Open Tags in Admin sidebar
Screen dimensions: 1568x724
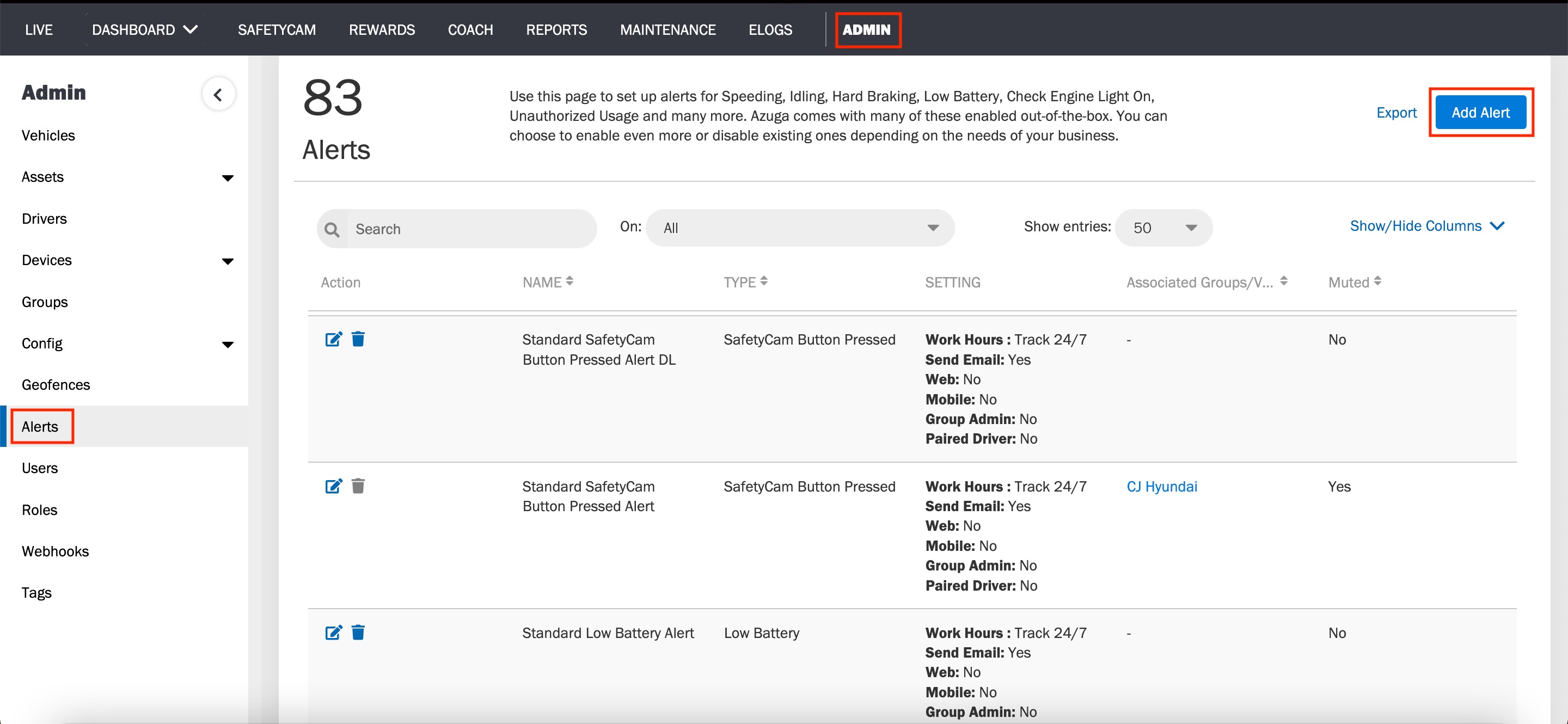coord(36,593)
